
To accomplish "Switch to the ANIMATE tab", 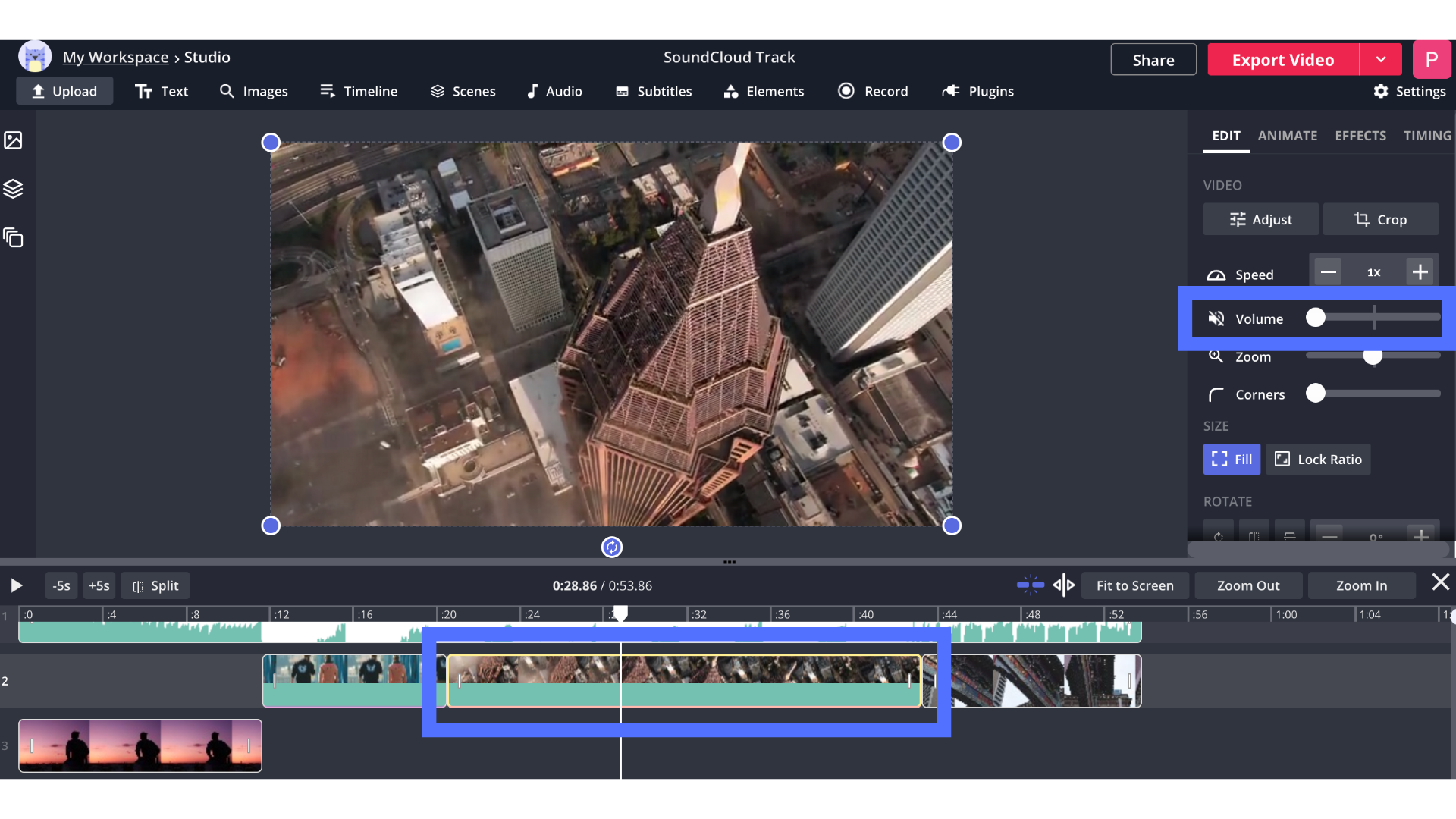I will pos(1287,136).
